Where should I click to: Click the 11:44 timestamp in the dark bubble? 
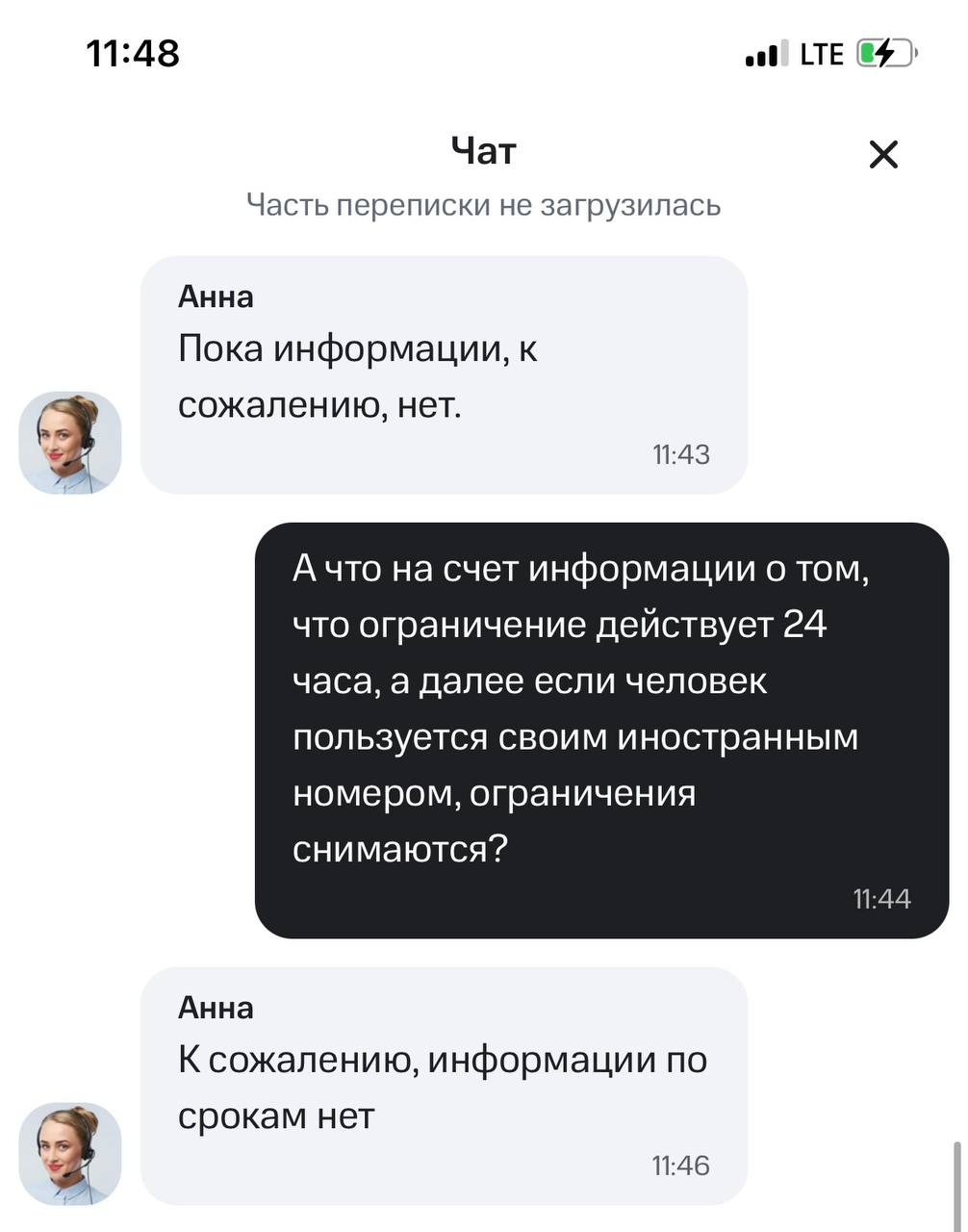880,898
